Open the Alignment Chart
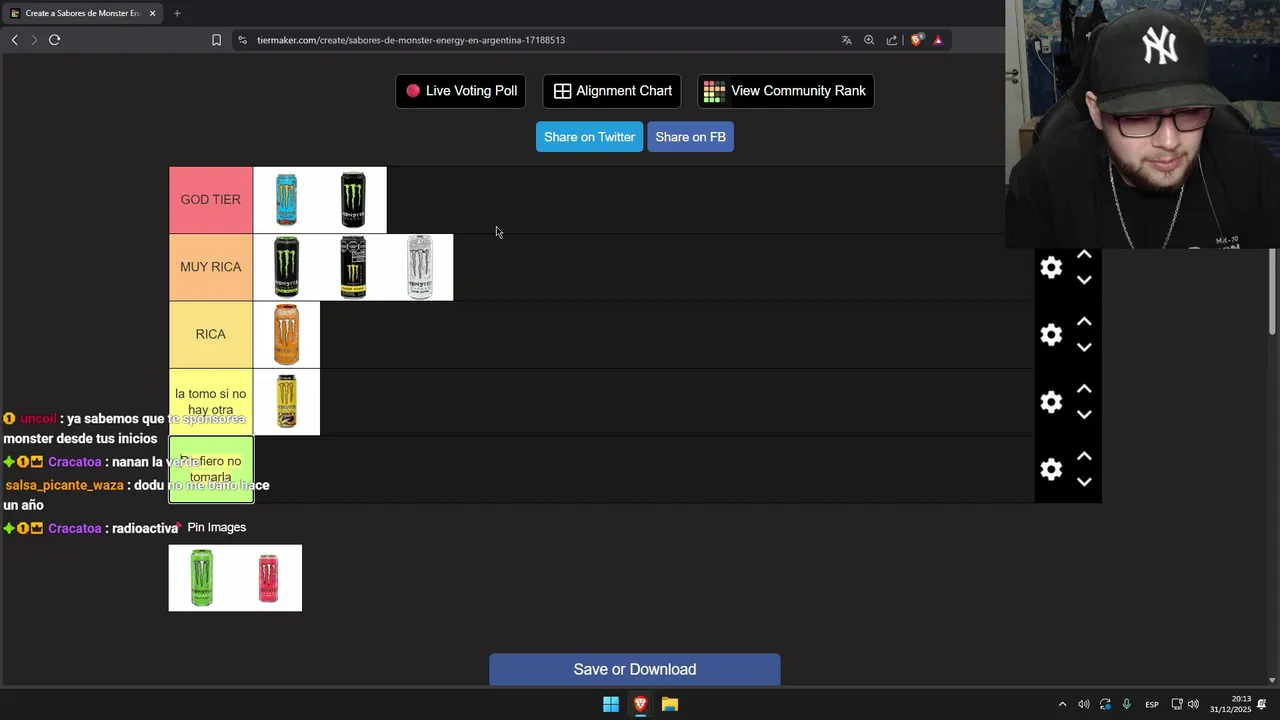 612,91
